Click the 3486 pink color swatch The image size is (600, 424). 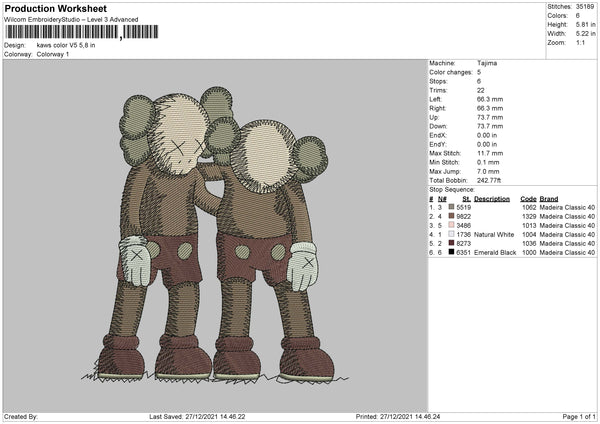pyautogui.click(x=451, y=225)
